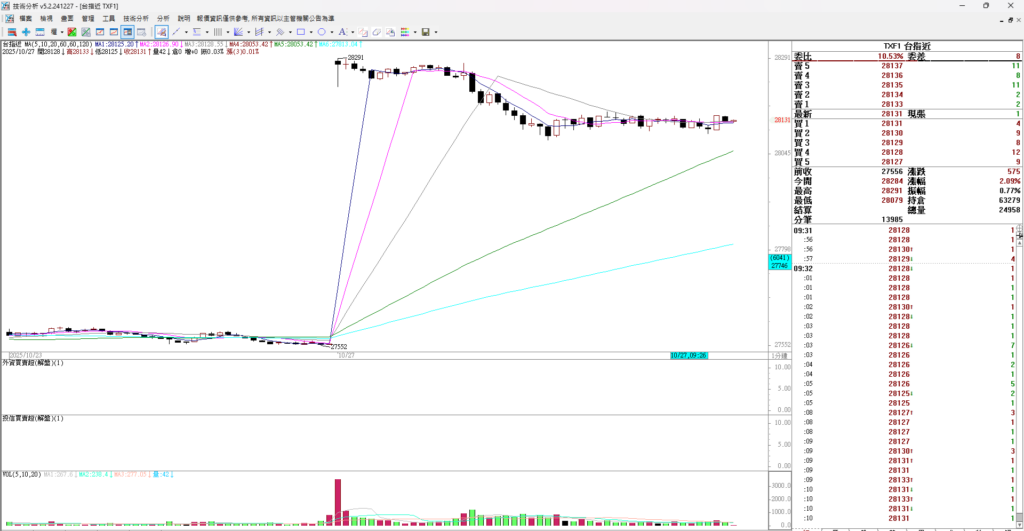Click the 1分鐘 timeframe label
This screenshot has height=531, width=1024.
(778, 355)
